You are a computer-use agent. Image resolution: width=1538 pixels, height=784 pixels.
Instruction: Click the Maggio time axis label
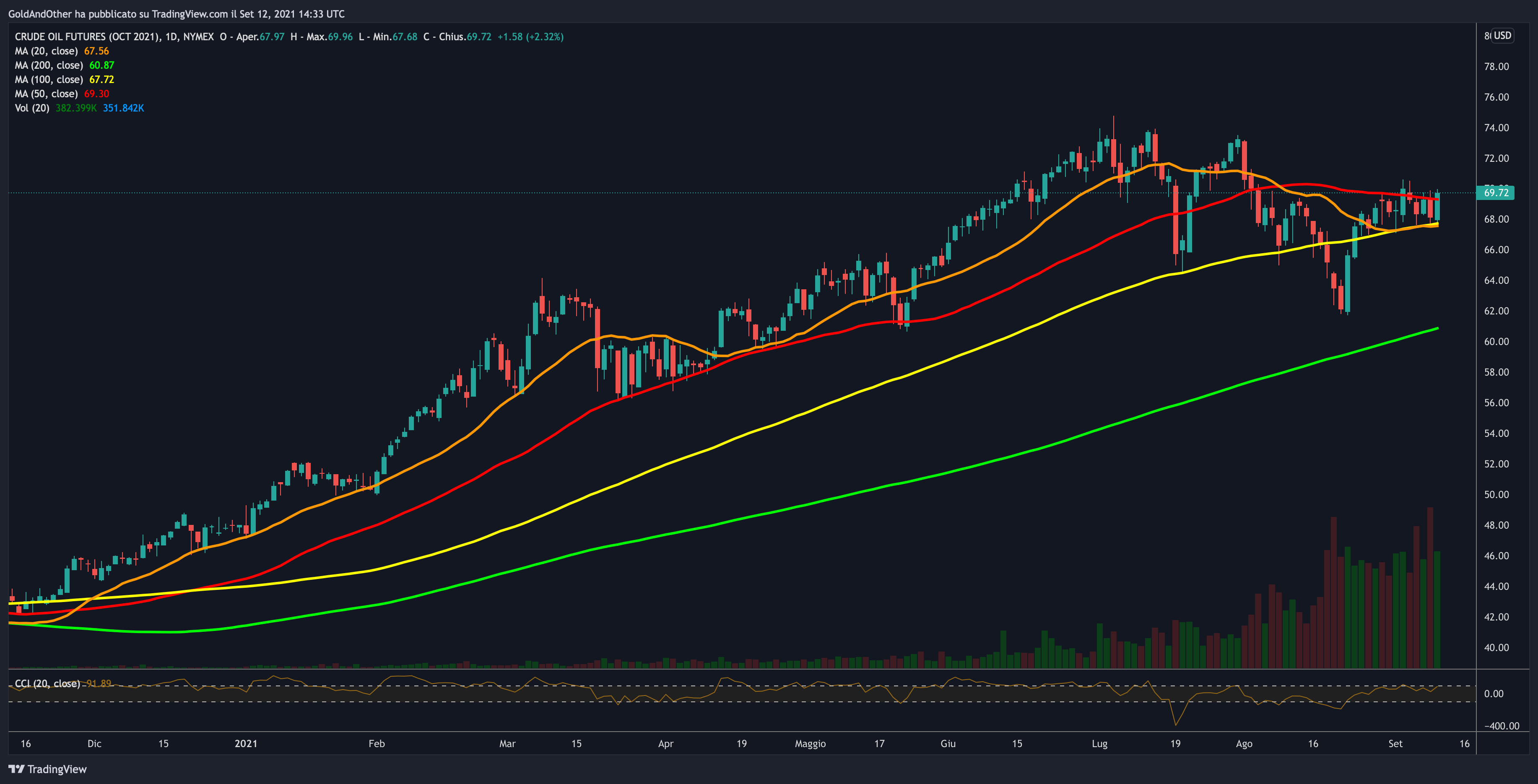click(x=810, y=743)
